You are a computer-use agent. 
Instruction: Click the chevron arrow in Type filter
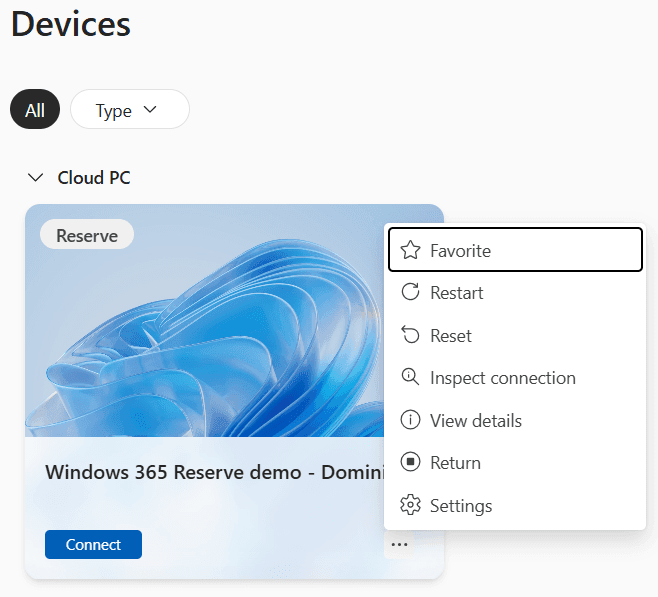[151, 110]
